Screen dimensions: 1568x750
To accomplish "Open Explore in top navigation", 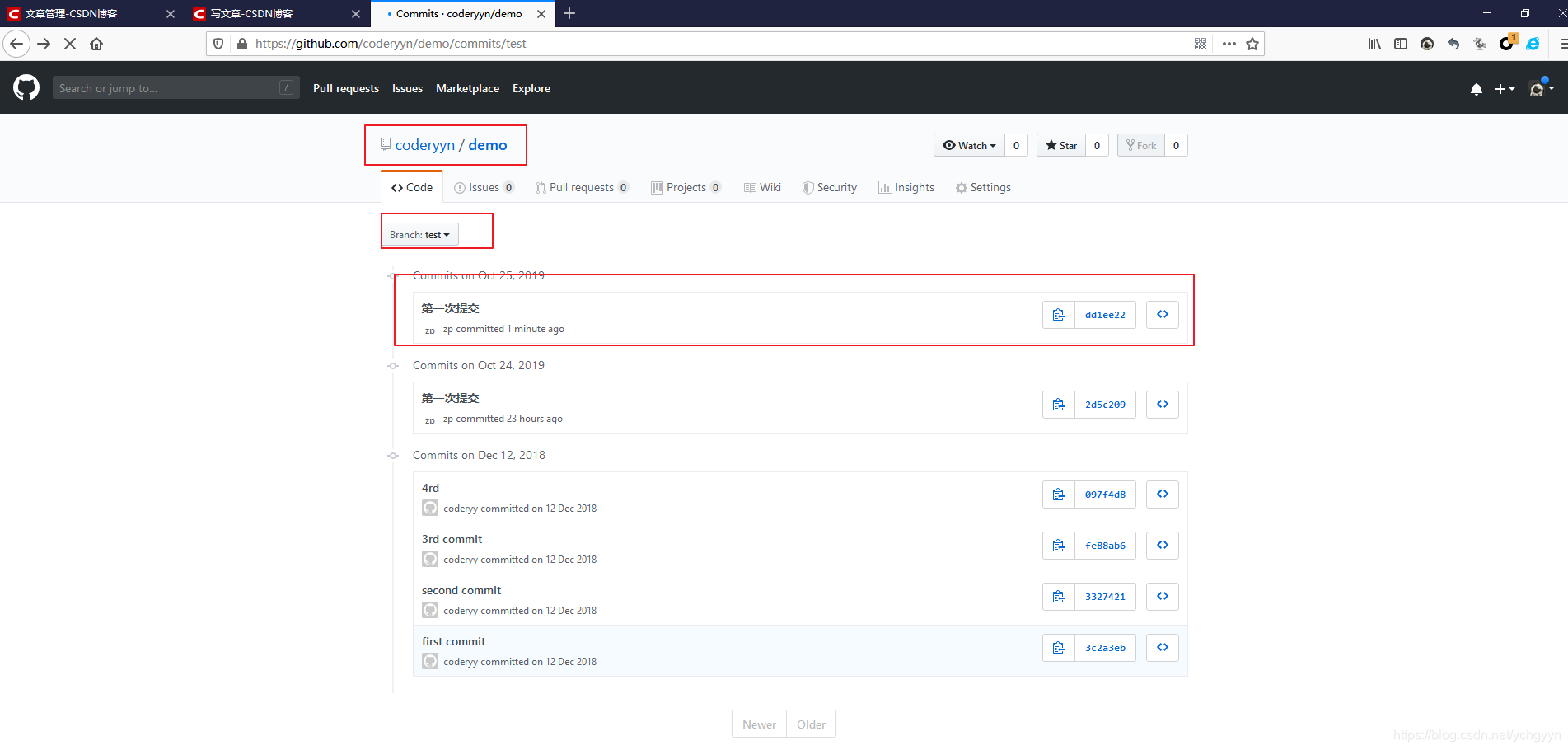I will [531, 88].
